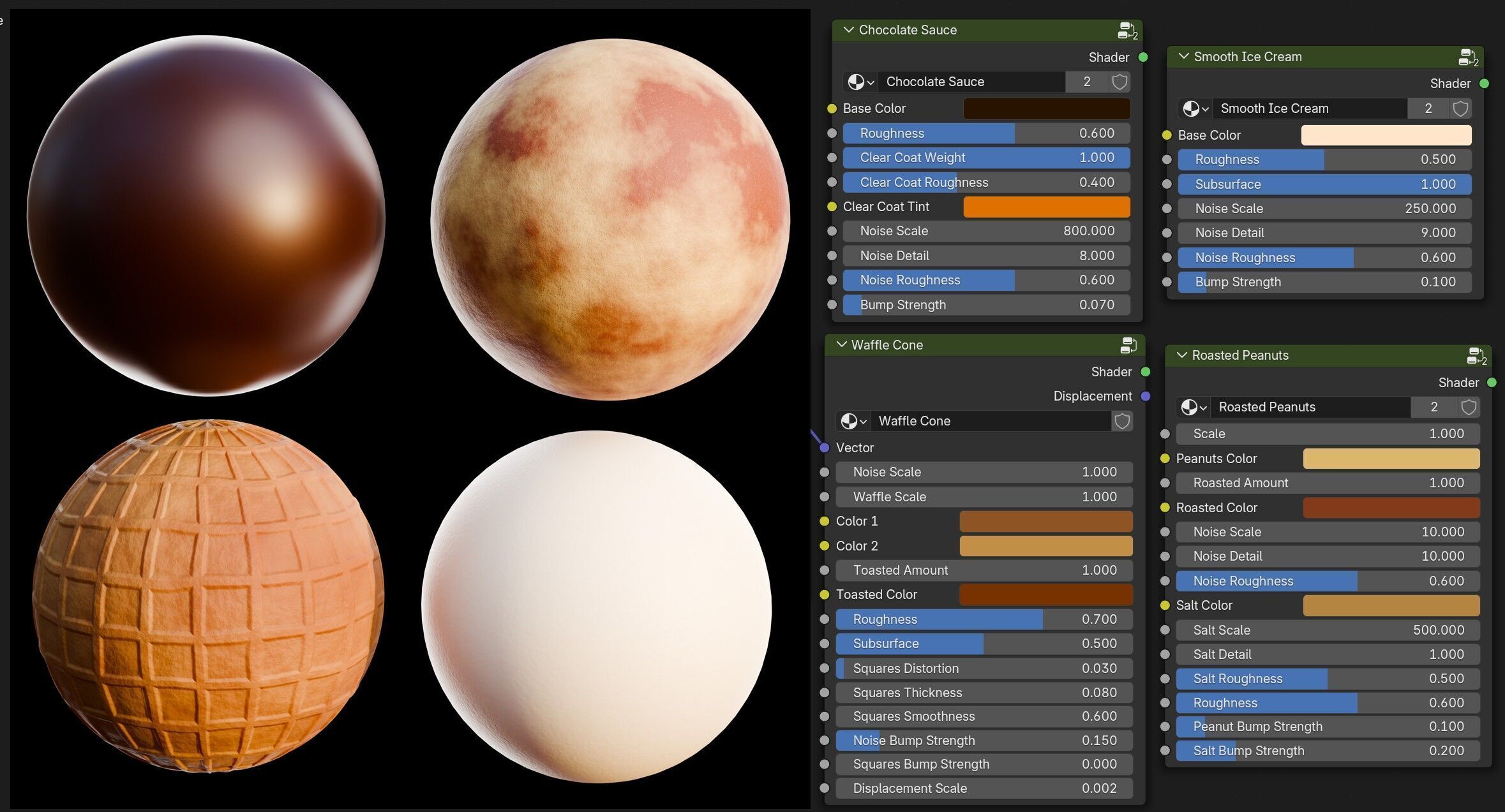Open Smooth Ice Cream node tree browser
1505x812 pixels.
click(x=1195, y=108)
